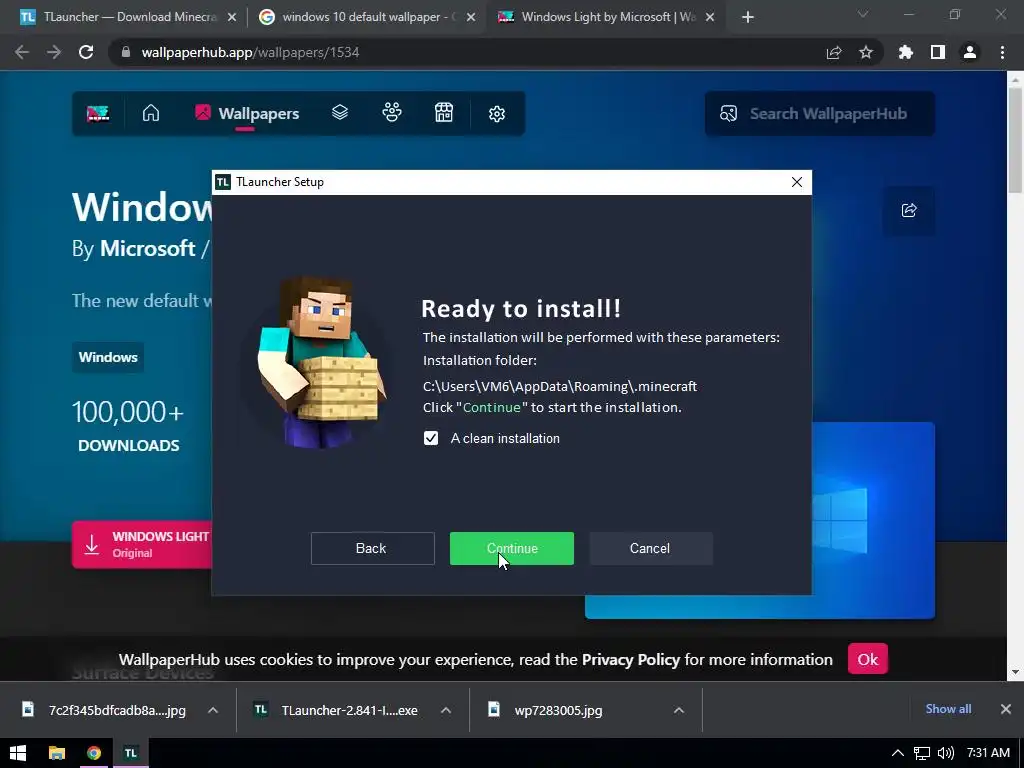This screenshot has width=1024, height=768.
Task: Close the TLauncher browser tab
Action: (x=232, y=18)
